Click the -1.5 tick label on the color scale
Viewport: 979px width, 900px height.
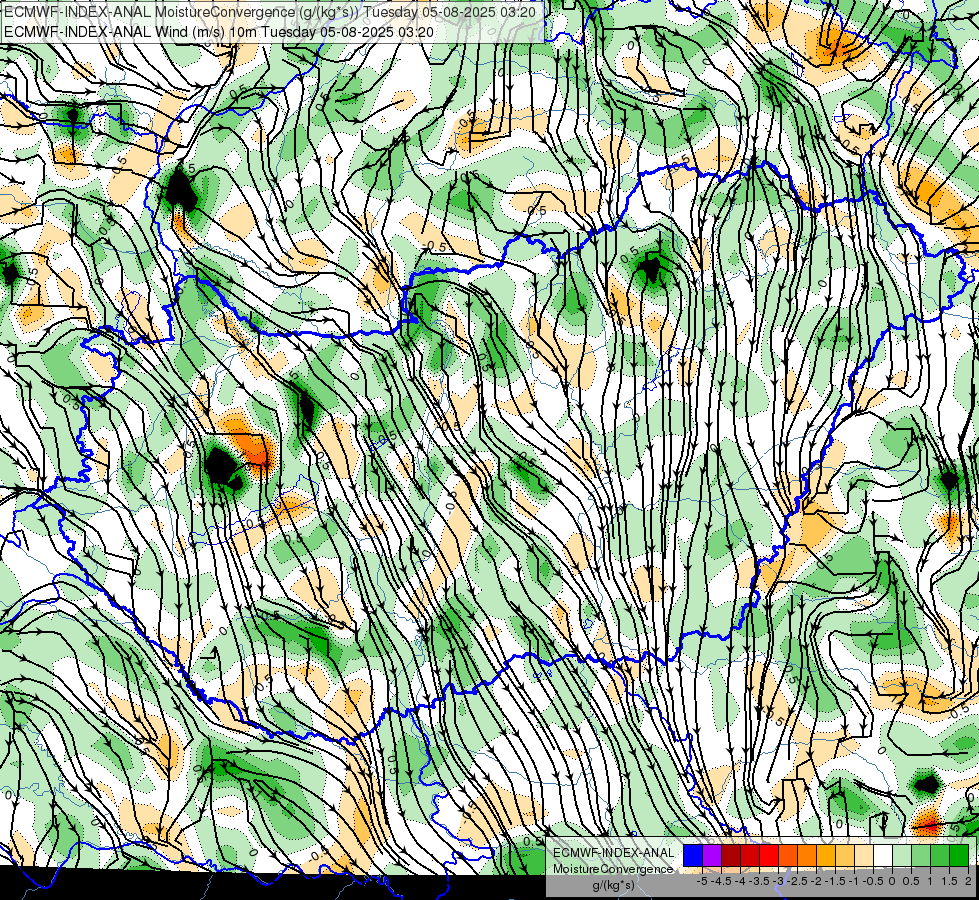[x=835, y=881]
